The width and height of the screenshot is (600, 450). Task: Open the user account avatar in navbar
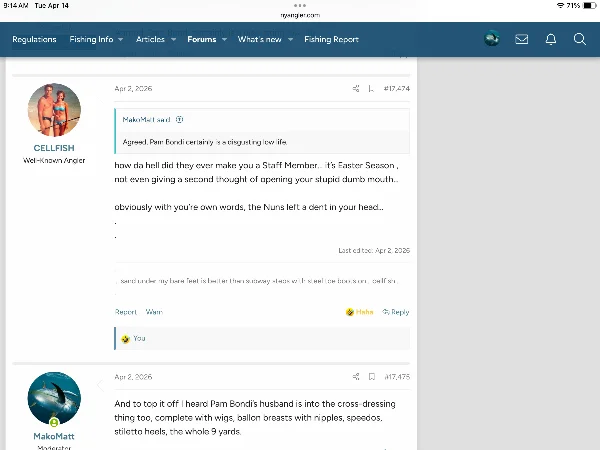(x=491, y=39)
